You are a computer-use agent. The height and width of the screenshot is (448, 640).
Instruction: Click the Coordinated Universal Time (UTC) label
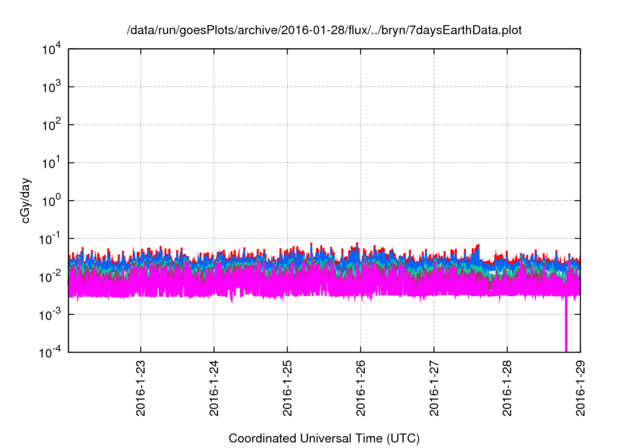tap(324, 438)
